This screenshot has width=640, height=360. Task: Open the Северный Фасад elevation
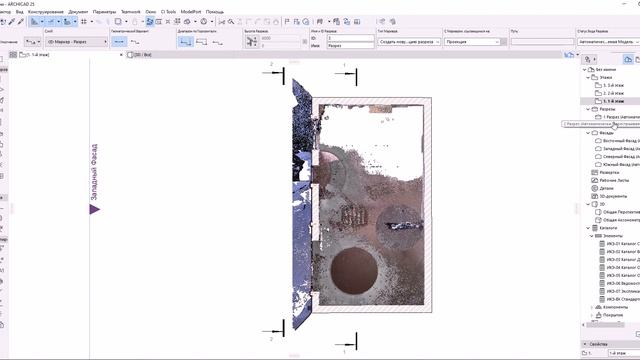pos(618,156)
